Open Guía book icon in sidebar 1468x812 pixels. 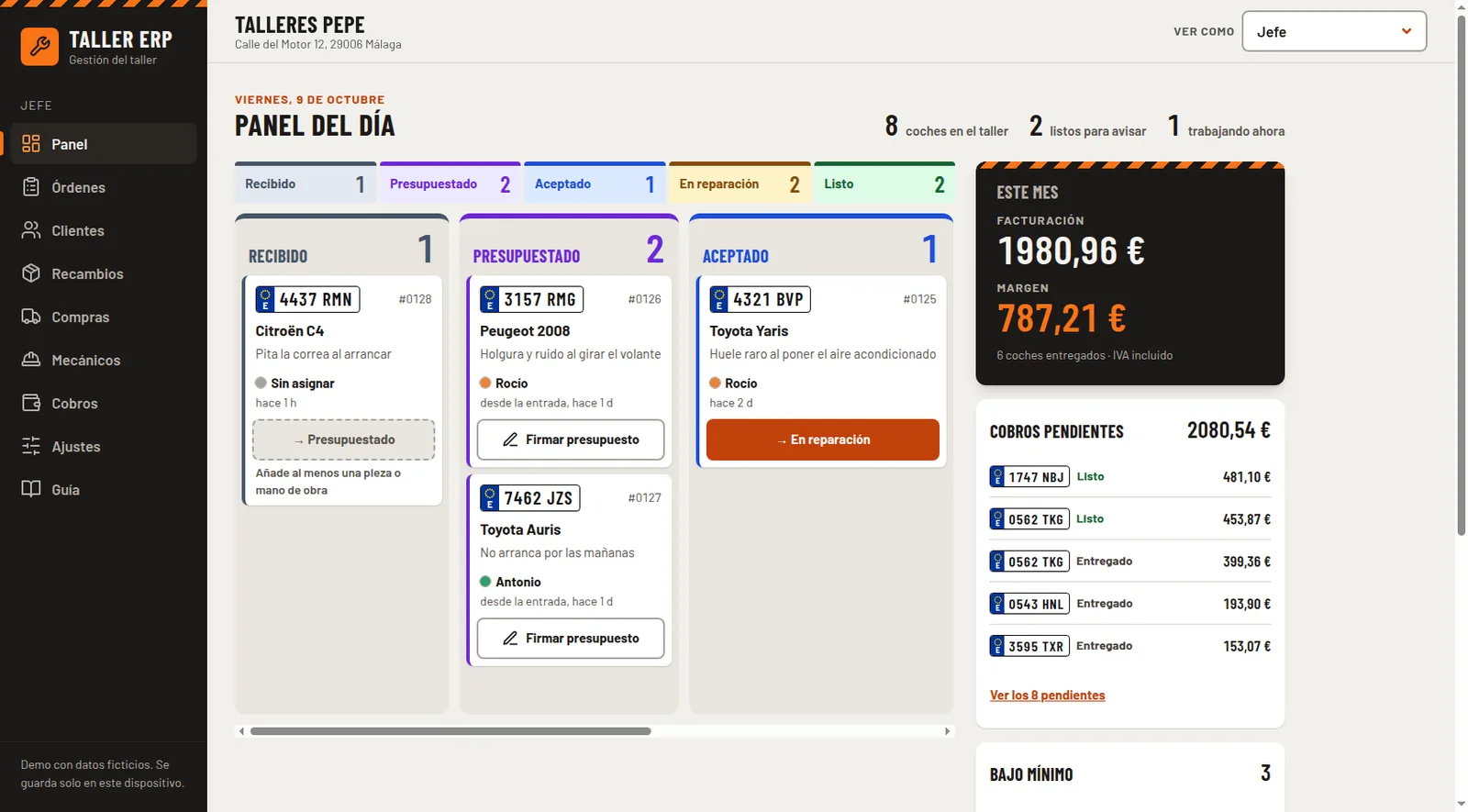tap(31, 489)
